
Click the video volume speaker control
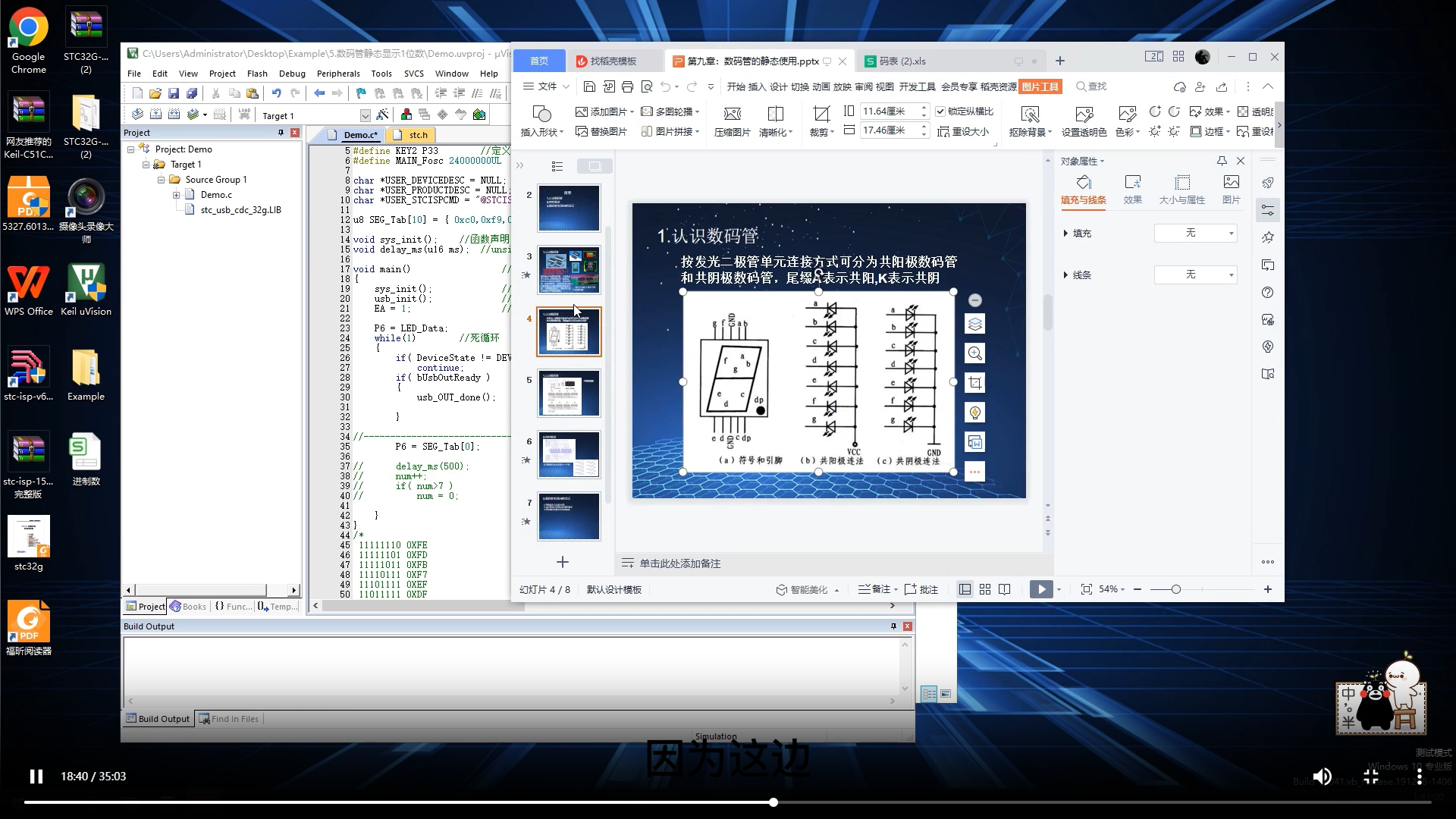click(1322, 776)
